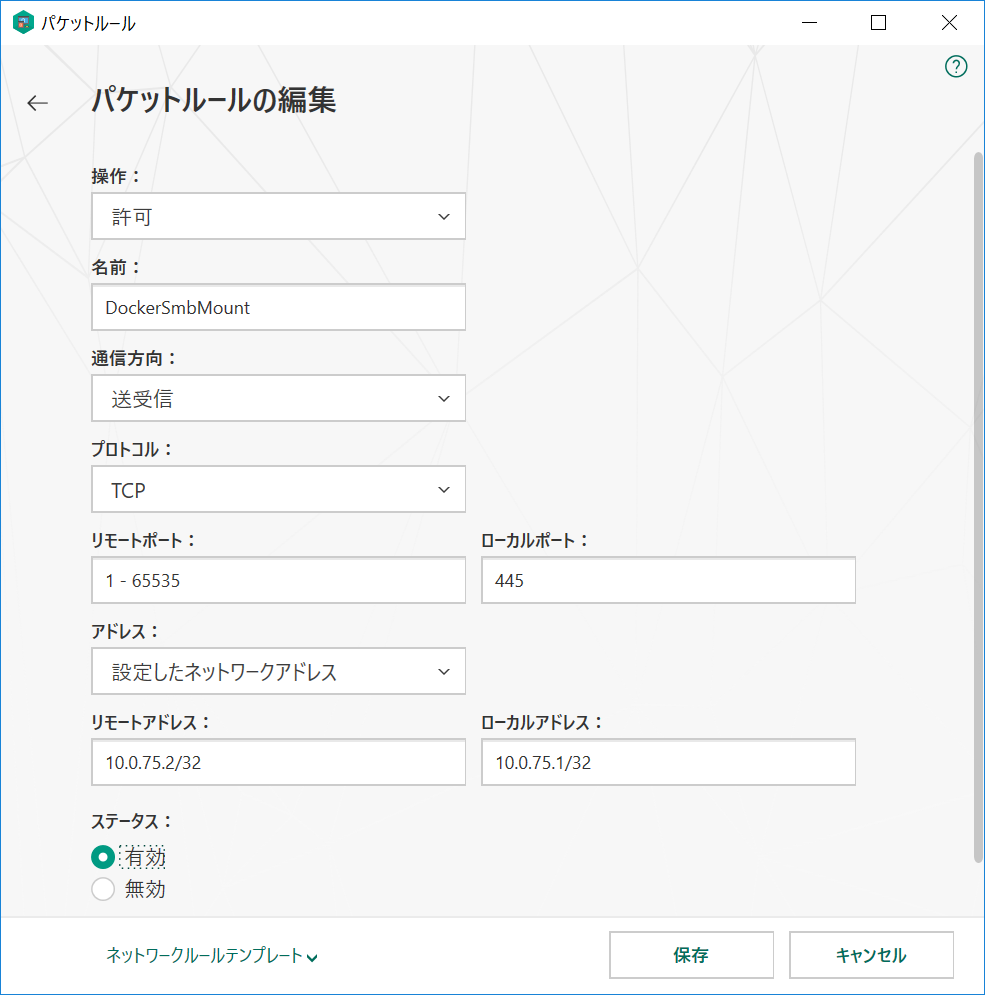Open the 通信方向 direction dropdown
Image resolution: width=985 pixels, height=995 pixels.
click(278, 398)
